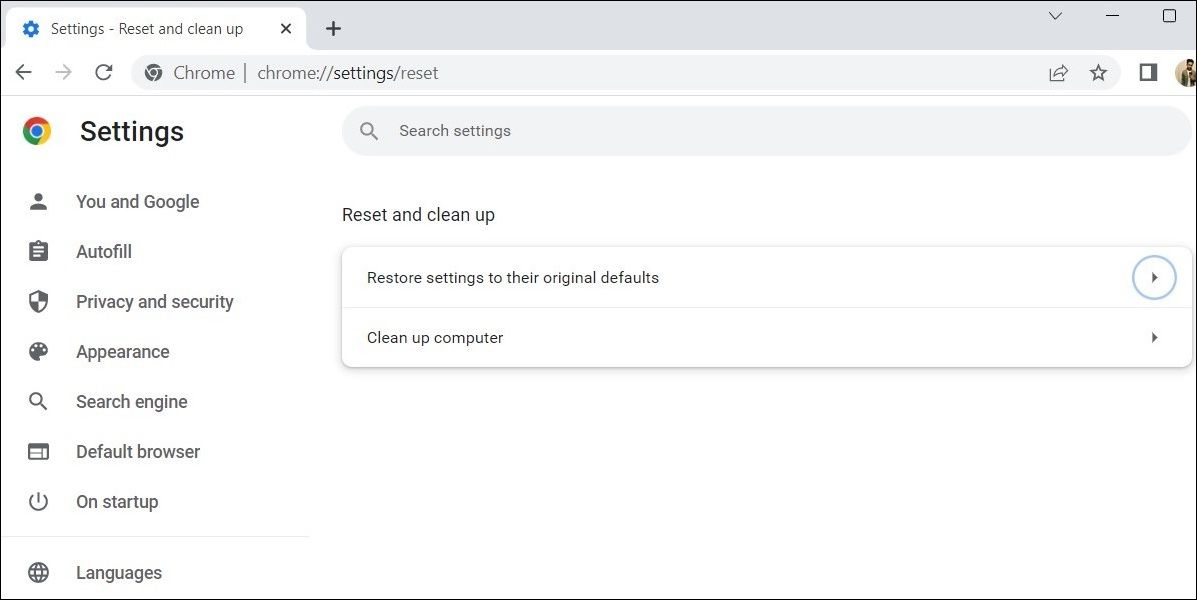The width and height of the screenshot is (1197, 600).
Task: Click the Default browser icon
Action: [x=38, y=451]
